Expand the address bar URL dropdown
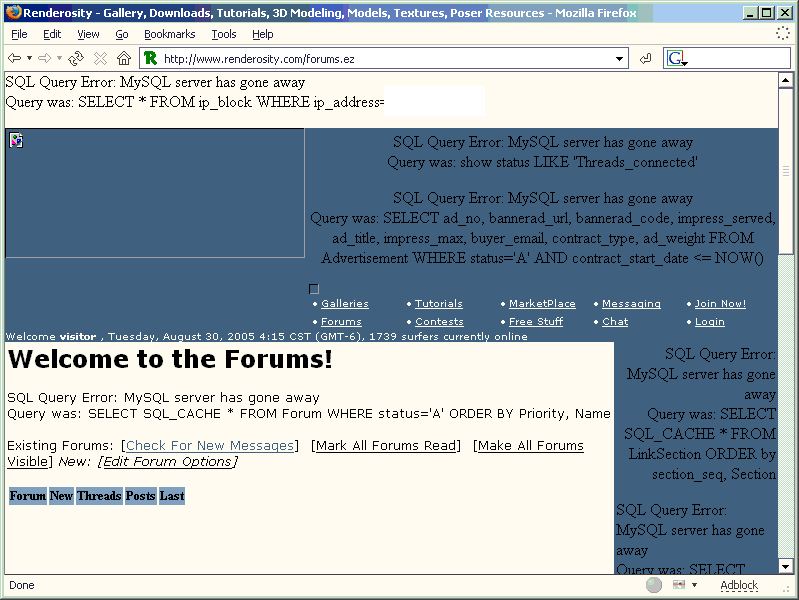This screenshot has width=799, height=600. [x=619, y=59]
